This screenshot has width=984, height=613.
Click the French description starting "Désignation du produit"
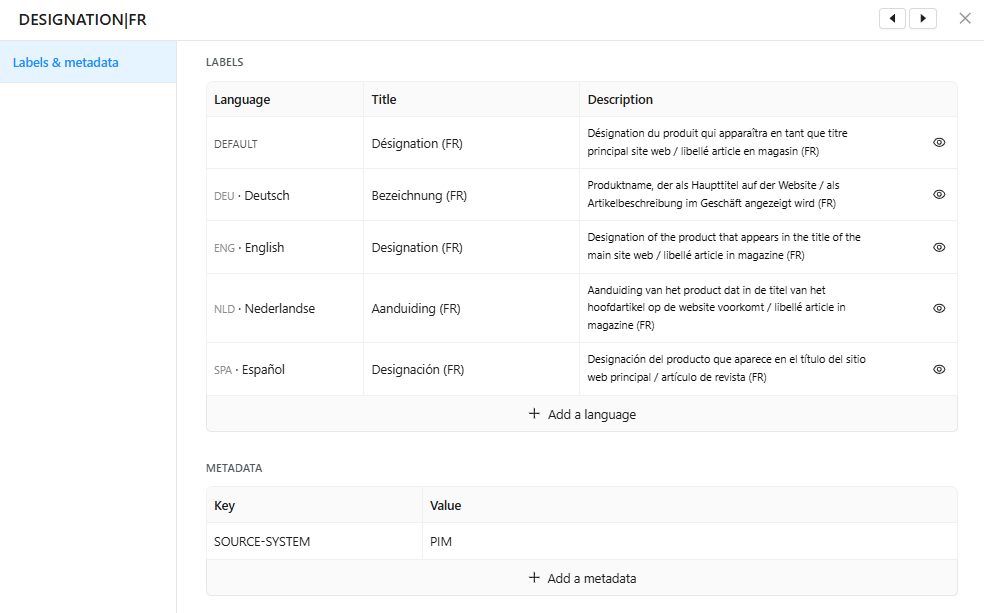(x=717, y=142)
